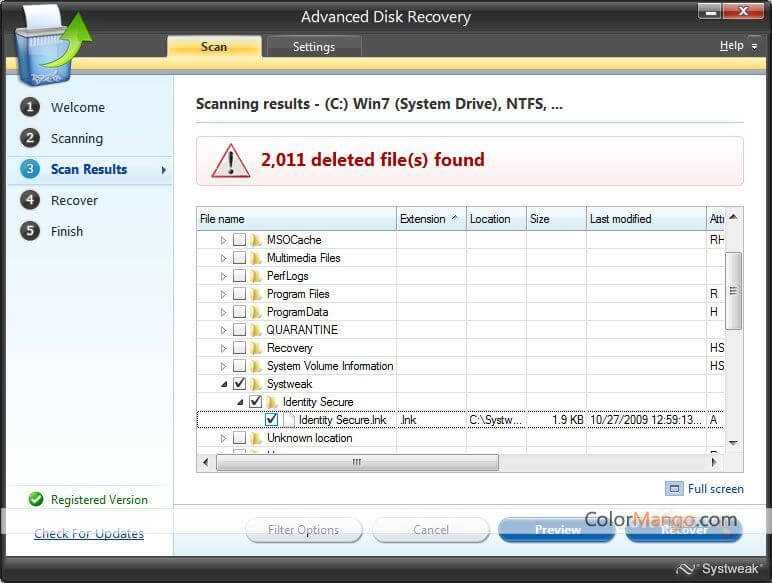772x583 pixels.
Task: Collapse the Systweak folder tree node
Action: click(x=224, y=384)
